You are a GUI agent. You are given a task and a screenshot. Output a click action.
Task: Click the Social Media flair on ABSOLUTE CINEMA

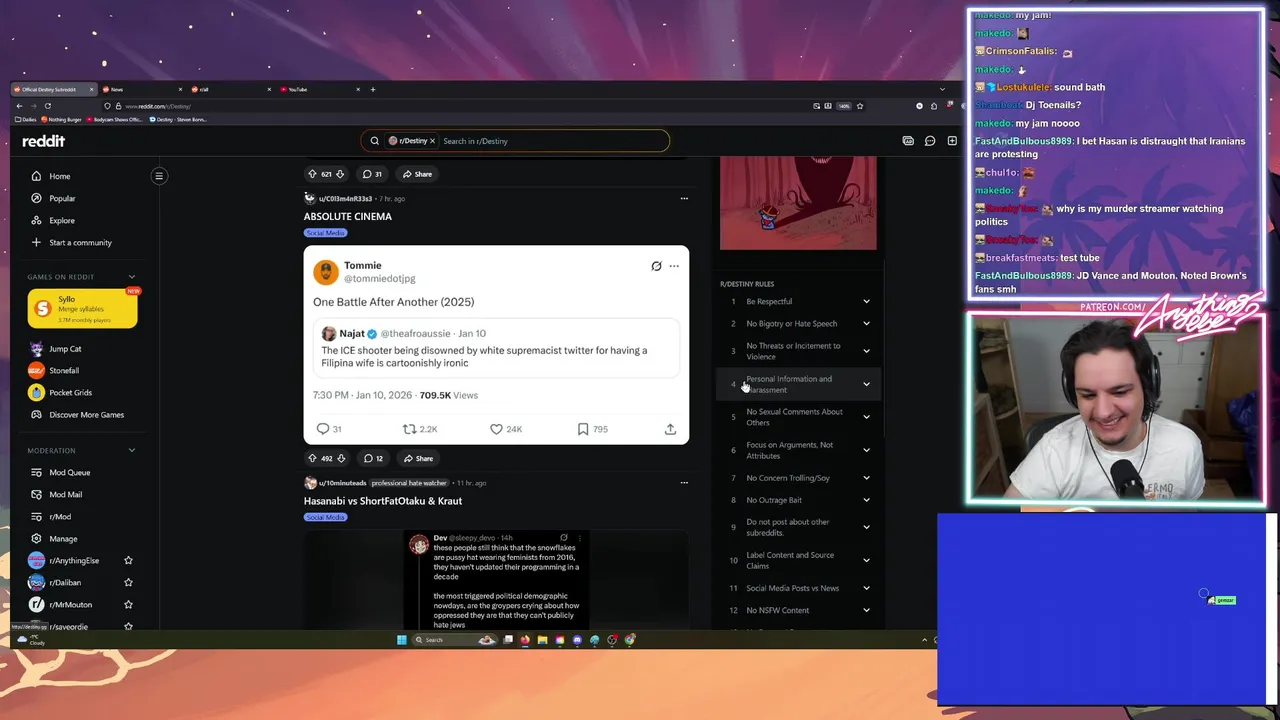point(325,233)
